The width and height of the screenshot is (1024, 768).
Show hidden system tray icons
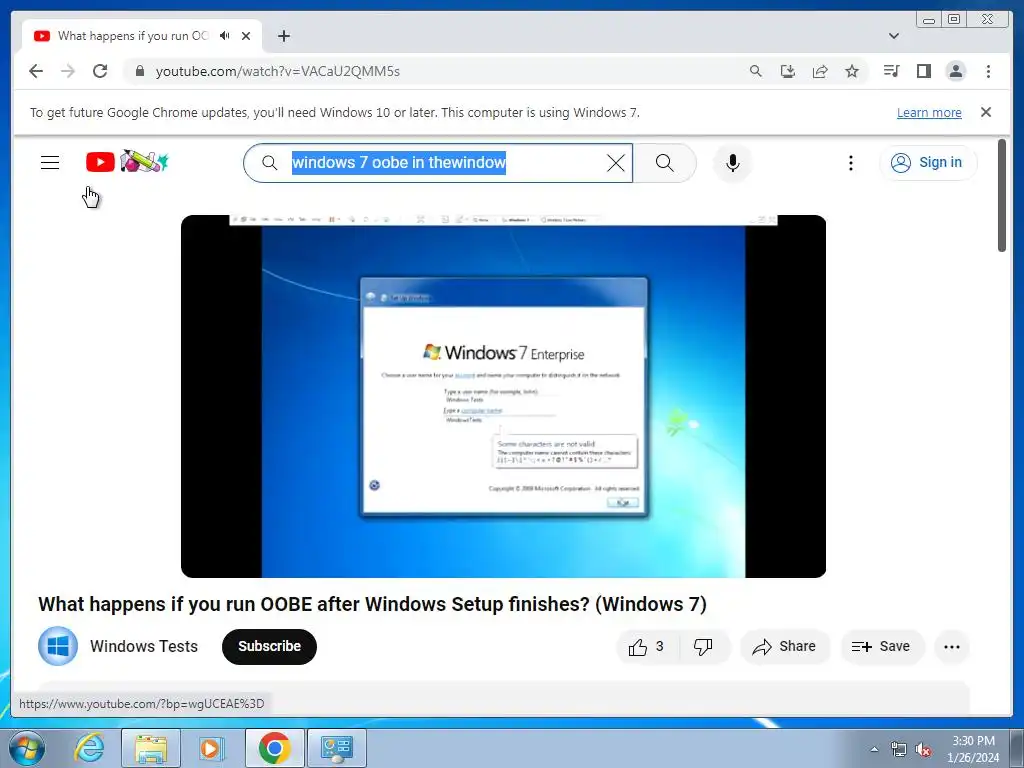pyautogui.click(x=874, y=749)
